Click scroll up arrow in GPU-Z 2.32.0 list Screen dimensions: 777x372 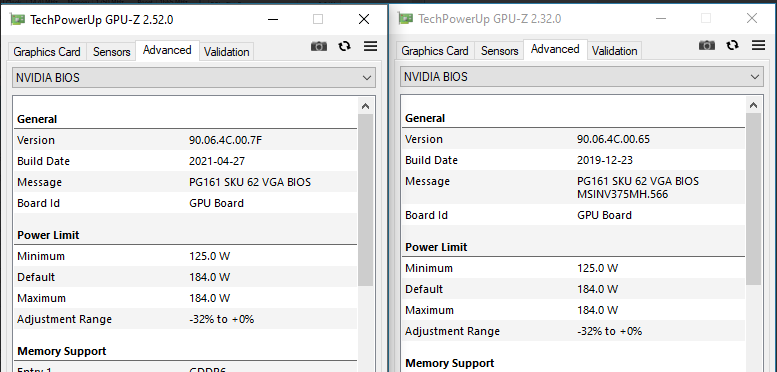pyautogui.click(x=753, y=105)
